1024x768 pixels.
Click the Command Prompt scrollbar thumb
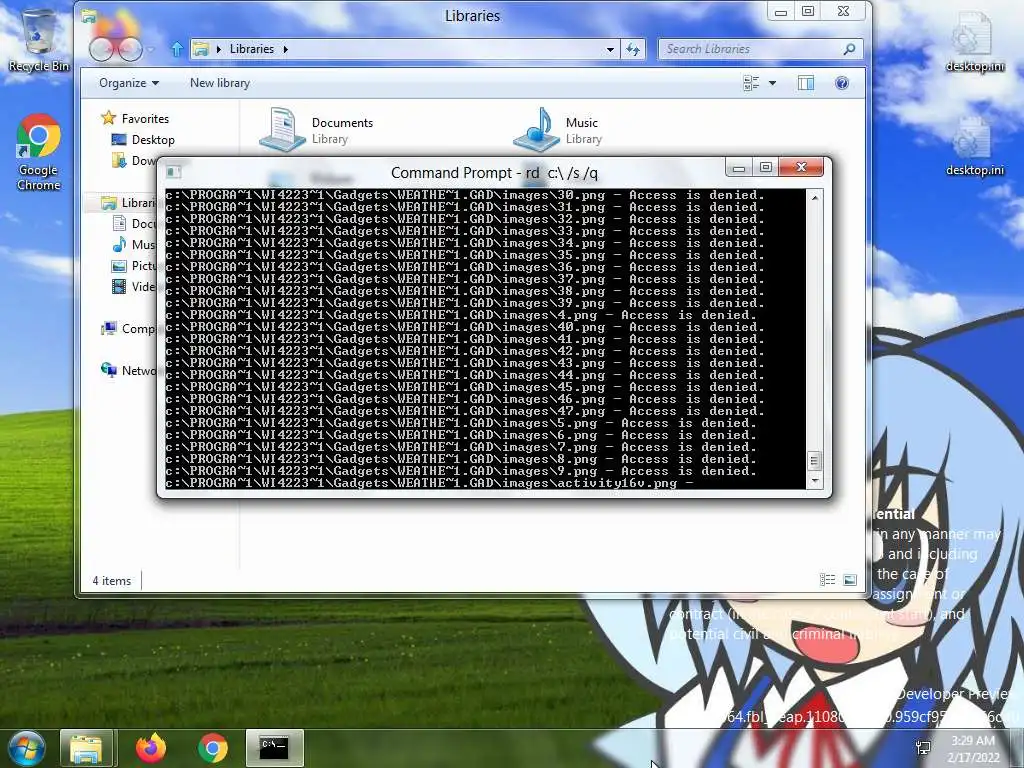tap(814, 461)
